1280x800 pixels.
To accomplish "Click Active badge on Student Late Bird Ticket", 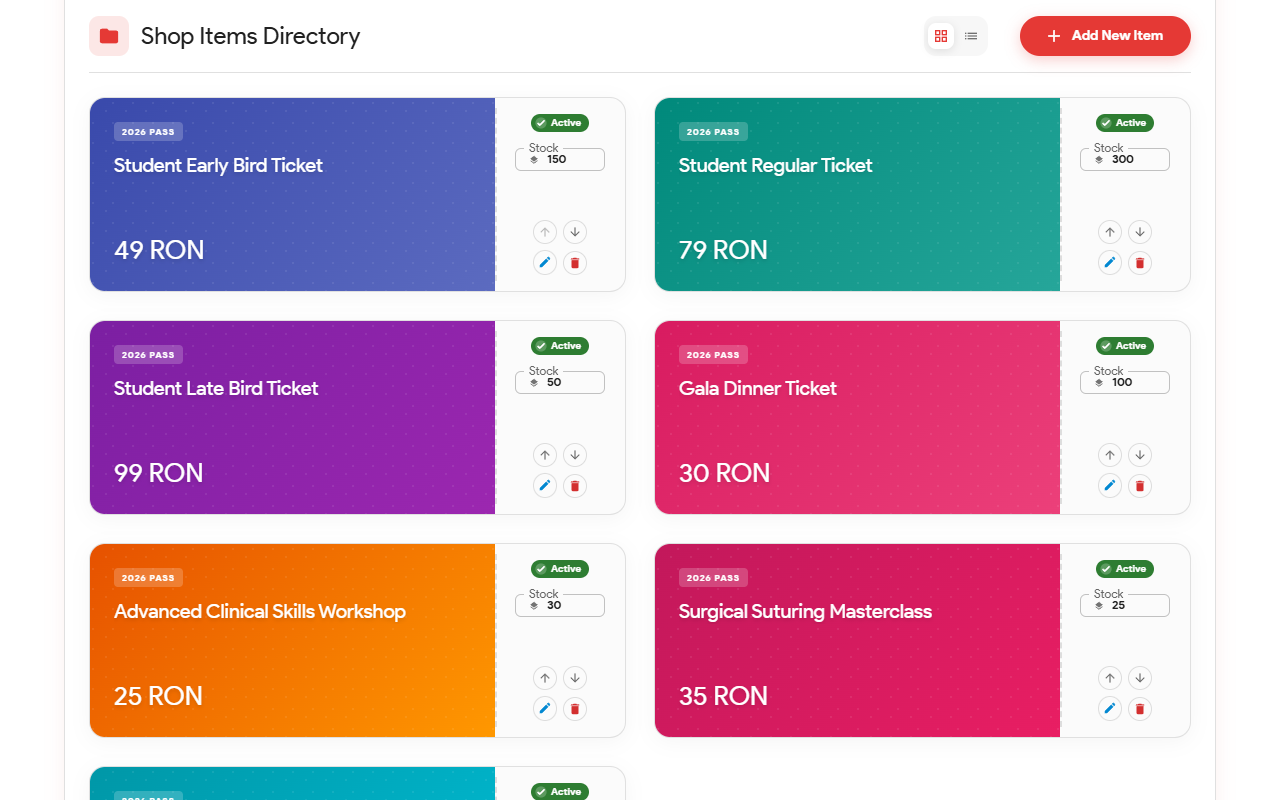I will [560, 346].
